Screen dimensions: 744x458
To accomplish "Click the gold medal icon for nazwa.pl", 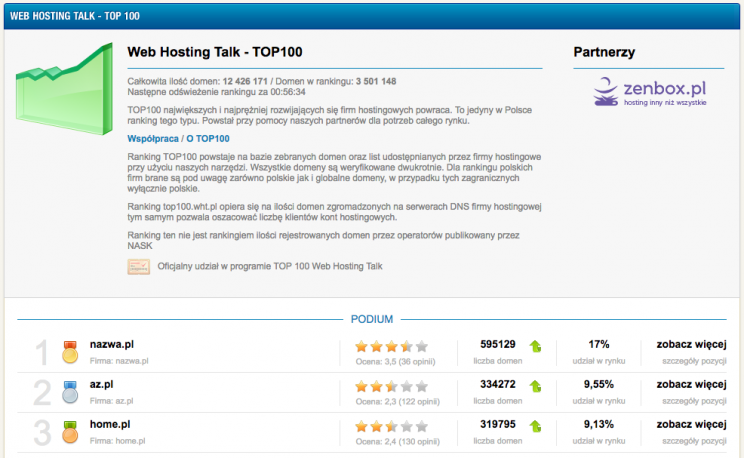I will (70, 352).
